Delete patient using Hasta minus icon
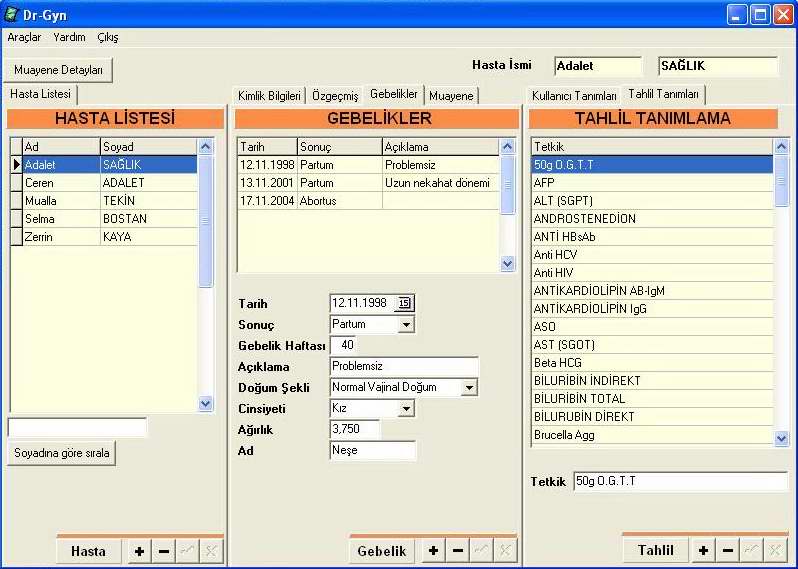Viewport: 798px width, 569px height. (163, 551)
